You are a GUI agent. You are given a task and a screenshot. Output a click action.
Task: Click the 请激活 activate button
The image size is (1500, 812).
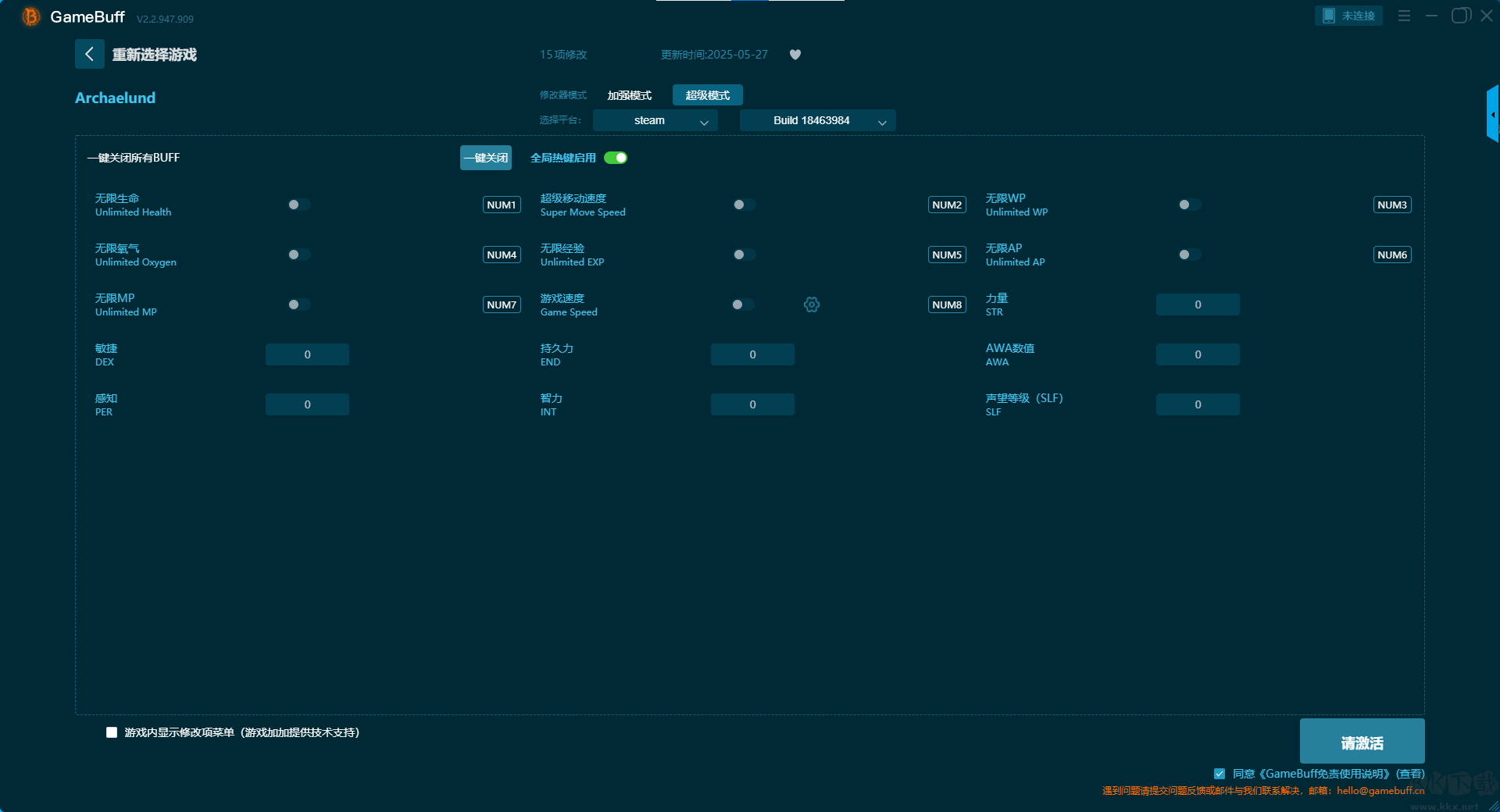[1362, 742]
